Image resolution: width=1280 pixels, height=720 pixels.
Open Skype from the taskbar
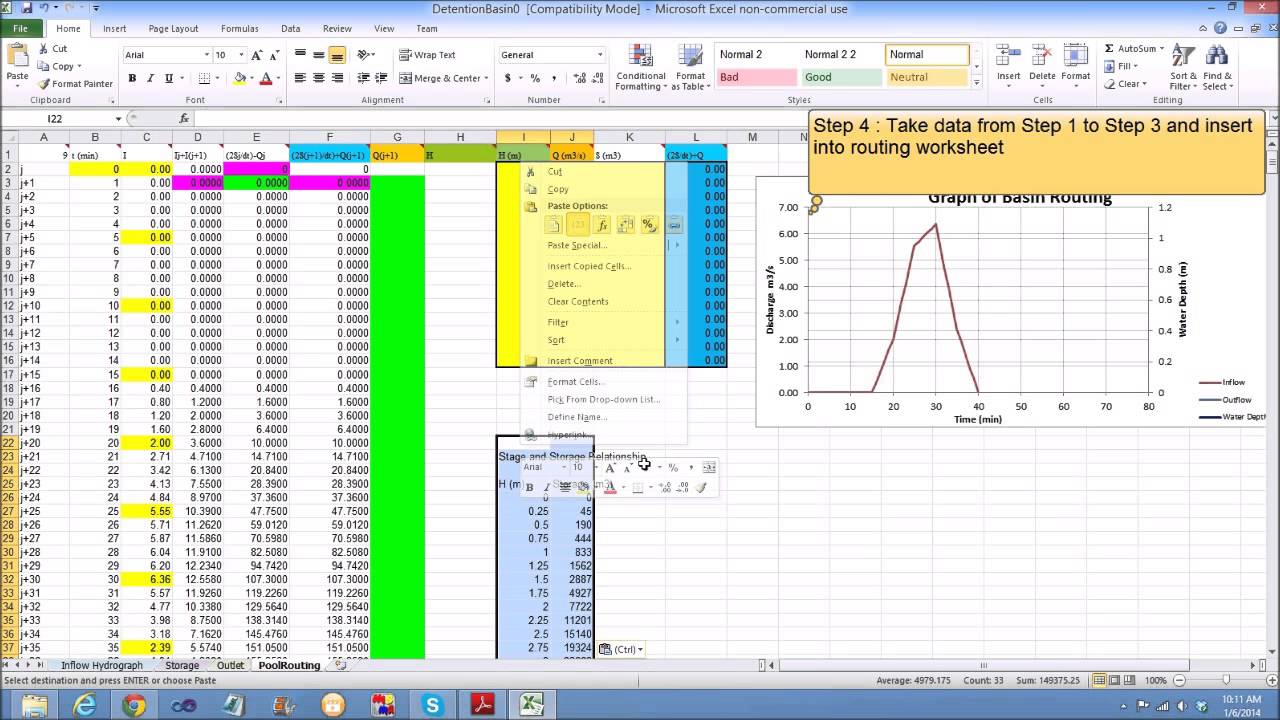433,705
